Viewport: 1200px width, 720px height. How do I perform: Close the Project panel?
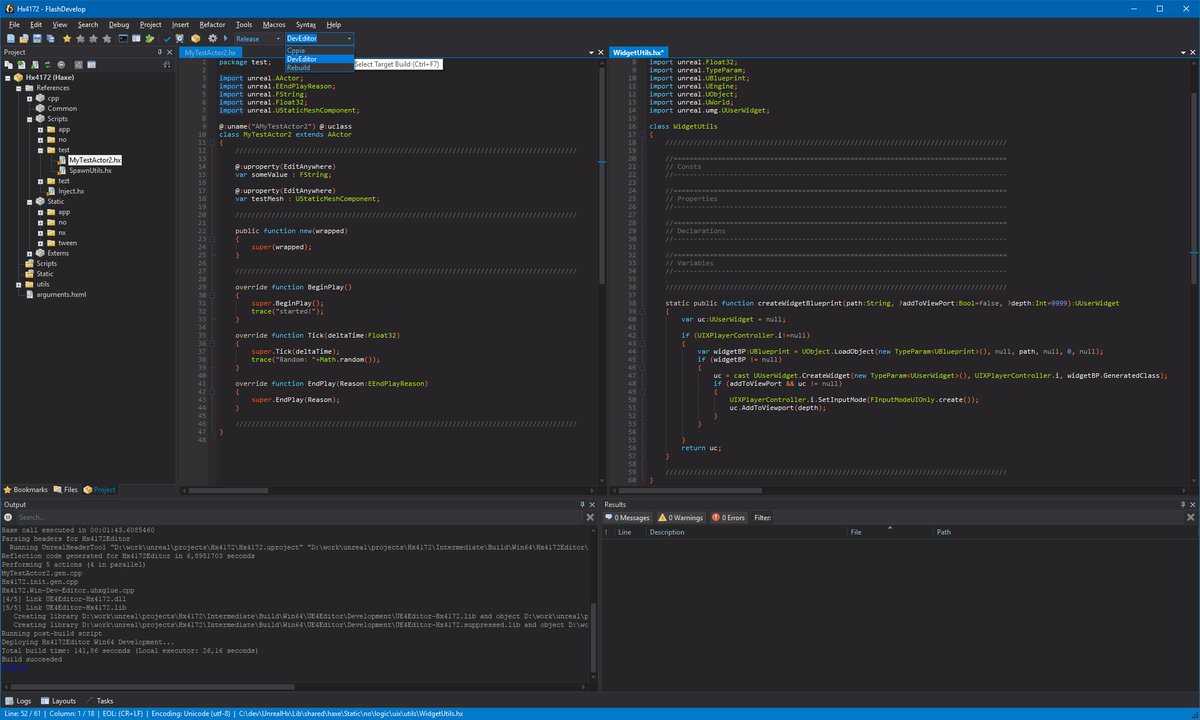(x=170, y=52)
